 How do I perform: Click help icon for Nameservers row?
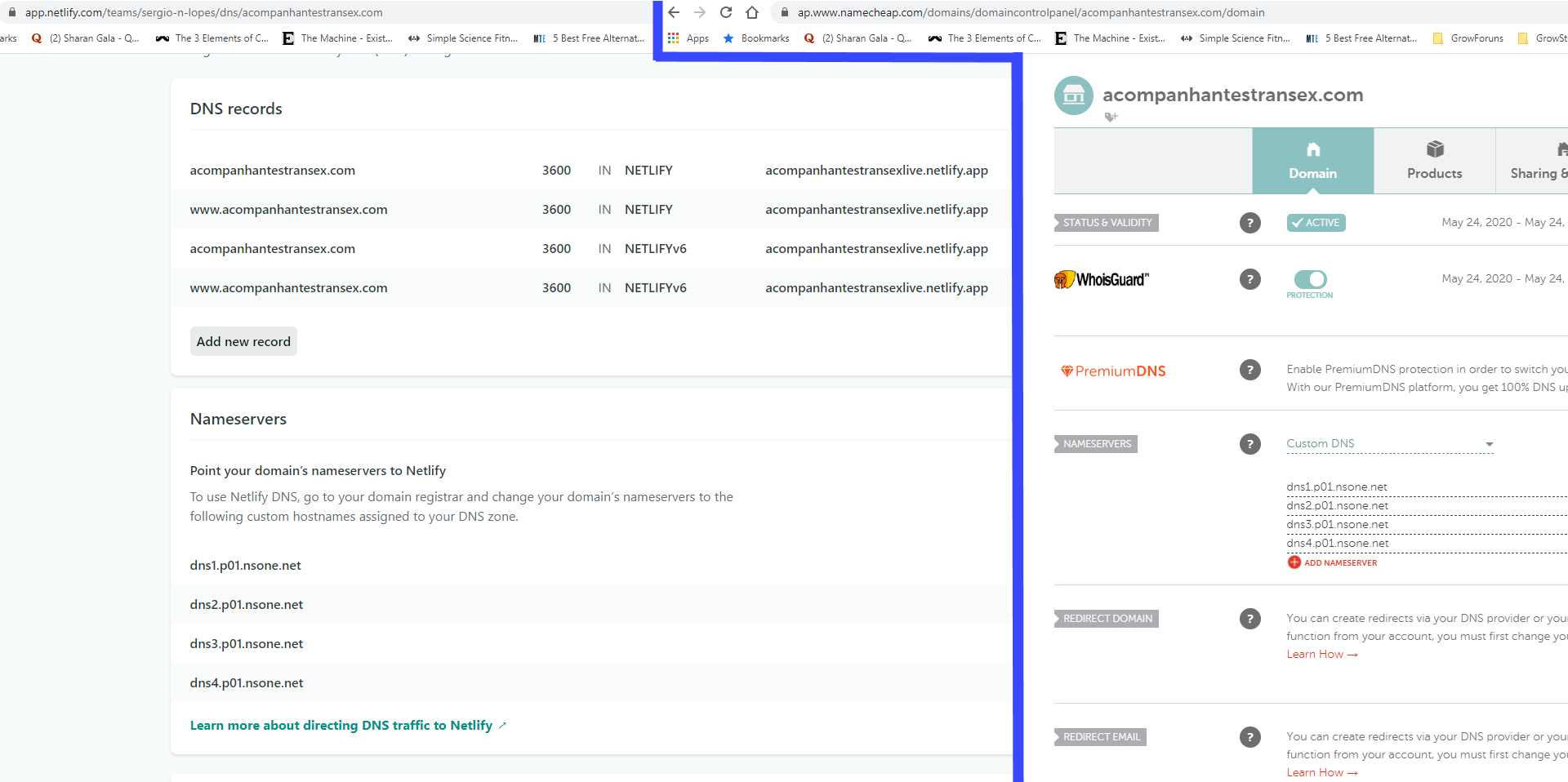[1249, 444]
